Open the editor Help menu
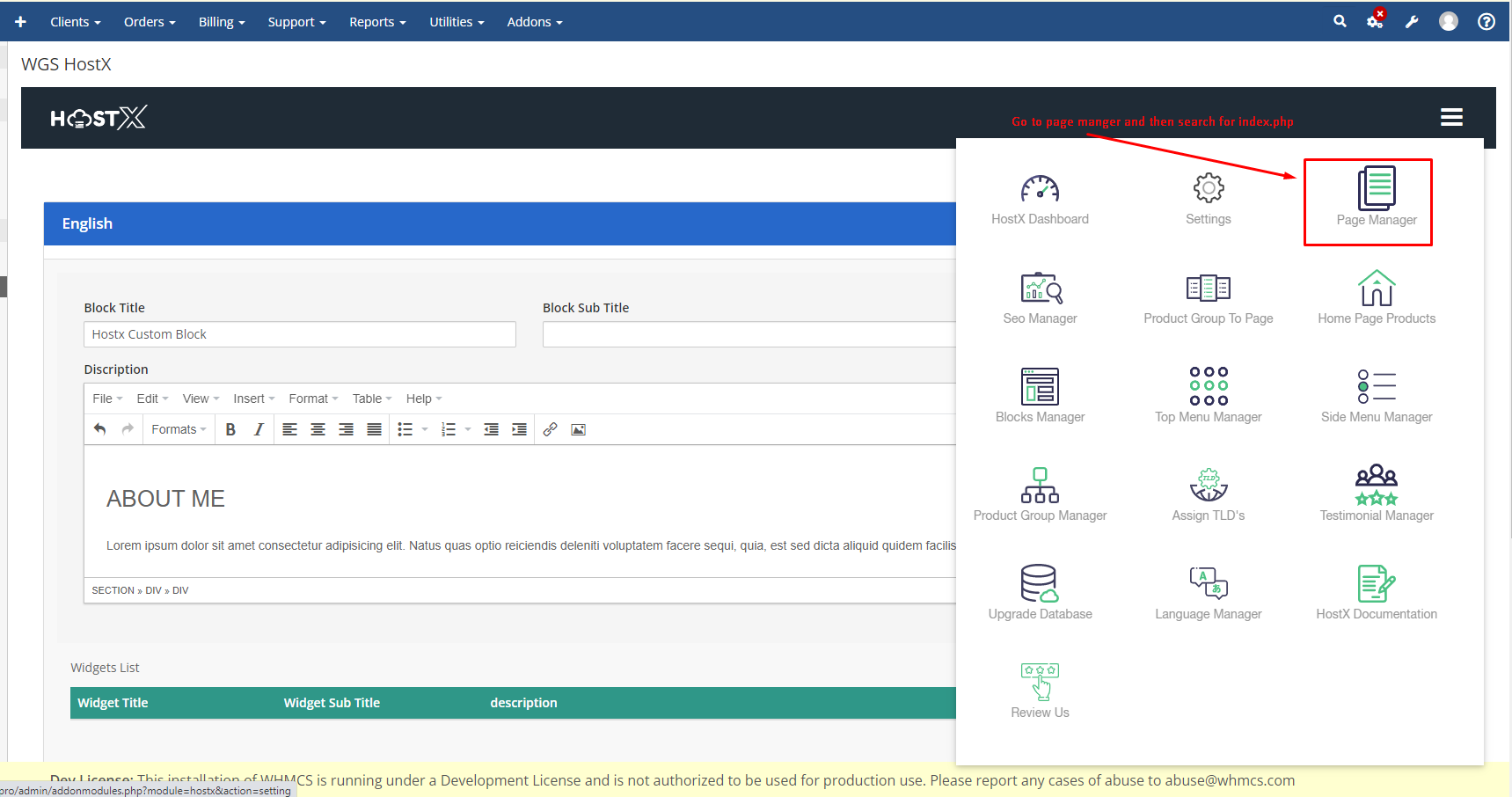 point(424,398)
